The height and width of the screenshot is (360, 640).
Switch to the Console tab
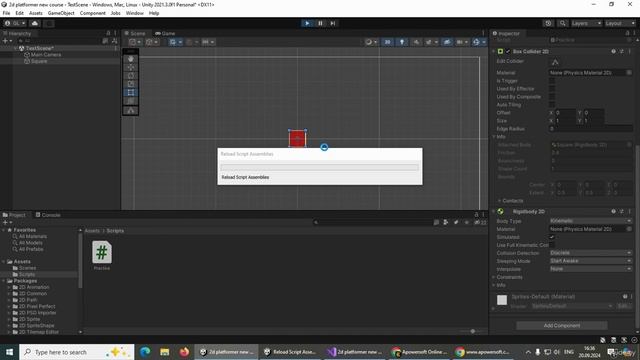click(x=48, y=215)
